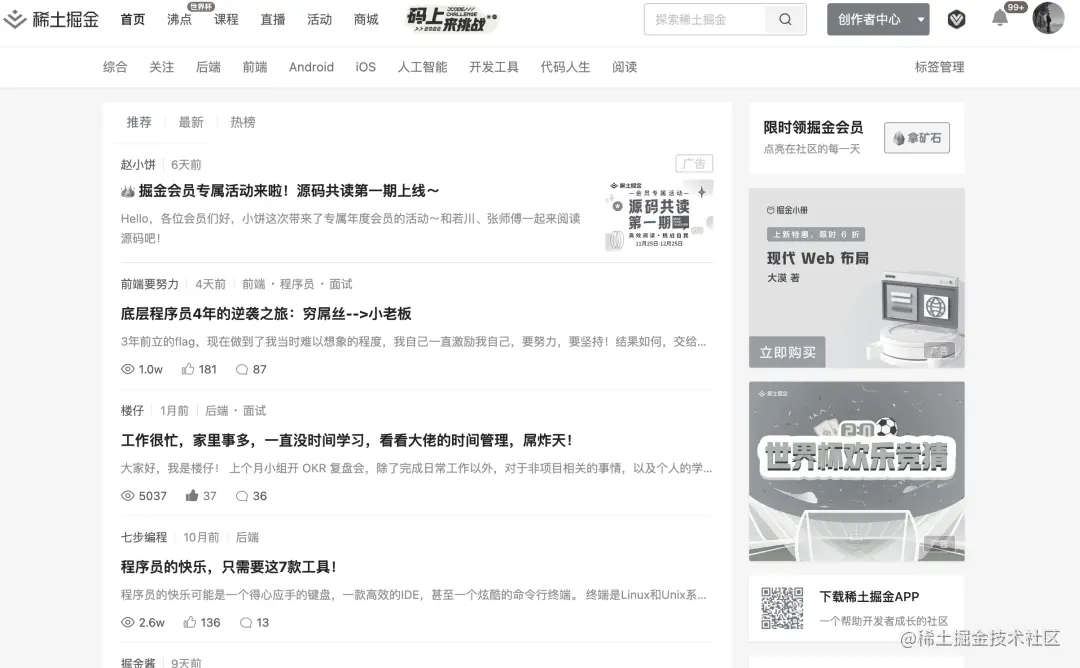This screenshot has width=1080, height=668.
Task: Expand the 创作者中心 dropdown
Action: [877, 19]
